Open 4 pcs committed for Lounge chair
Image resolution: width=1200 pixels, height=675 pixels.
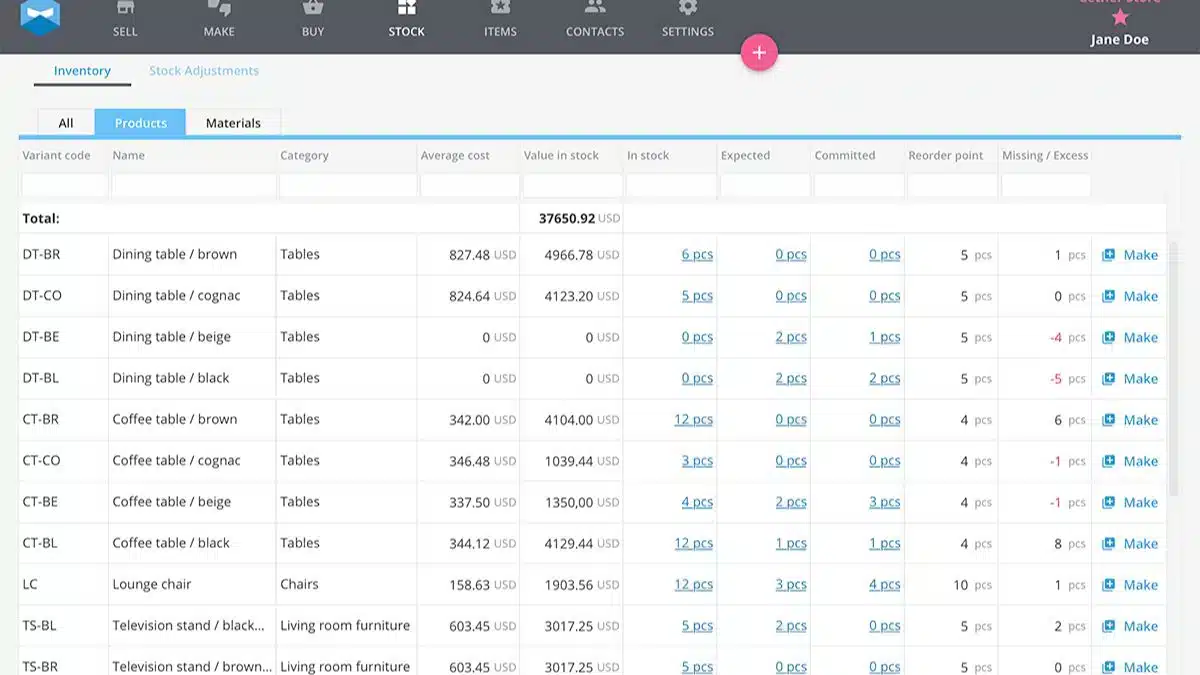(885, 585)
